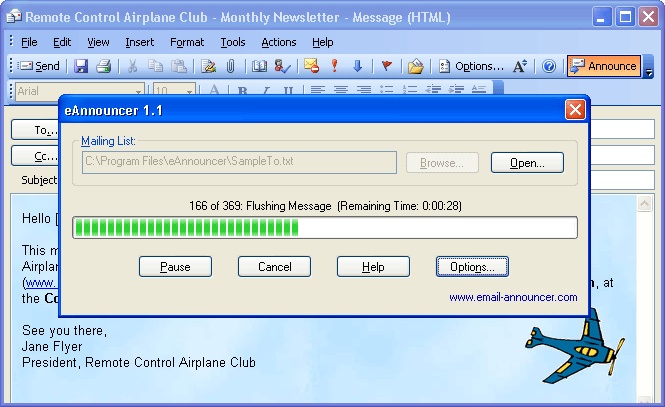This screenshot has width=665, height=407.
Task: Click the message body scrollbar up arrow
Action: [x=644, y=204]
